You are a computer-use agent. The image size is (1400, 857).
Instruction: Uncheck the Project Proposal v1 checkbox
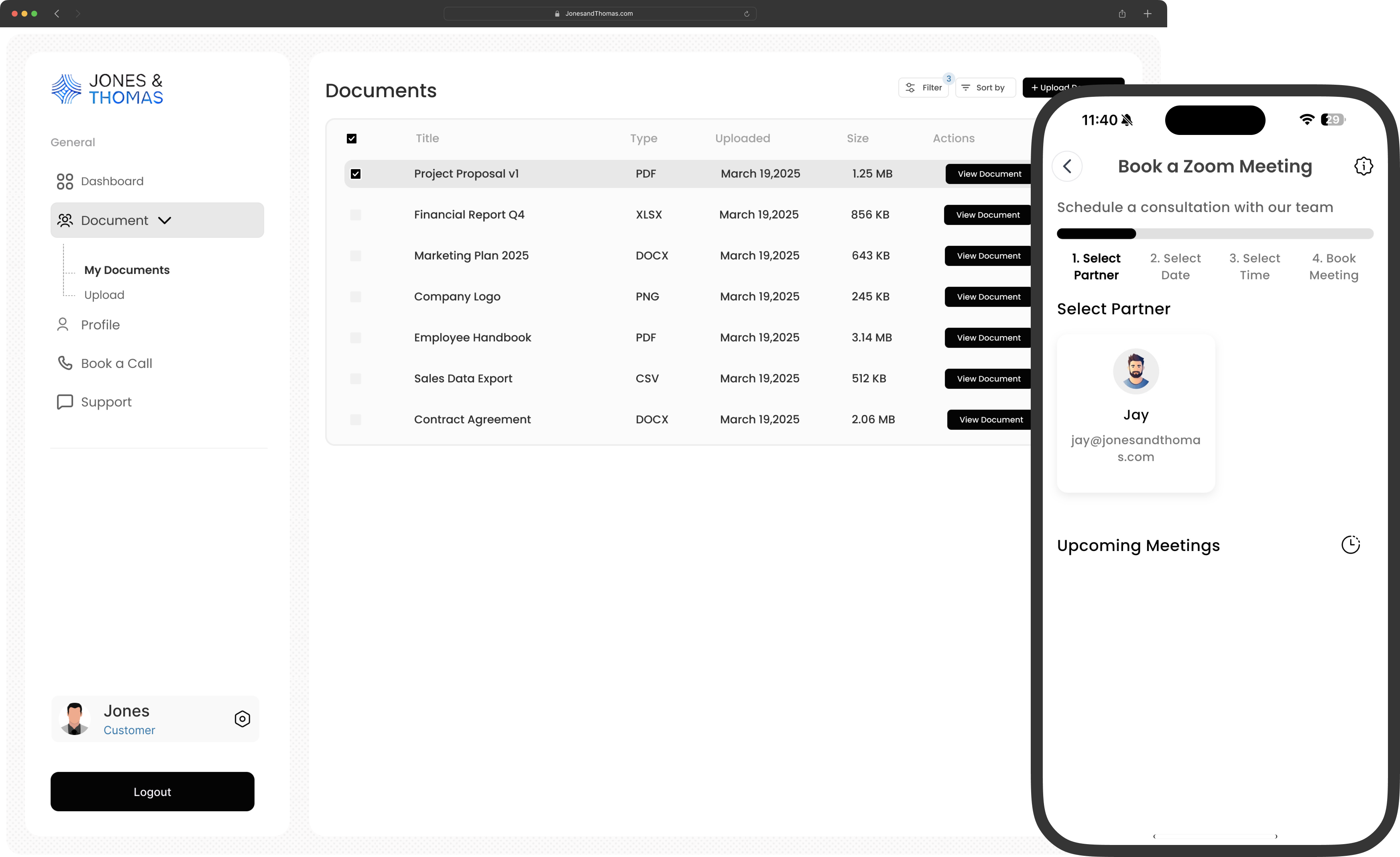pyautogui.click(x=356, y=173)
